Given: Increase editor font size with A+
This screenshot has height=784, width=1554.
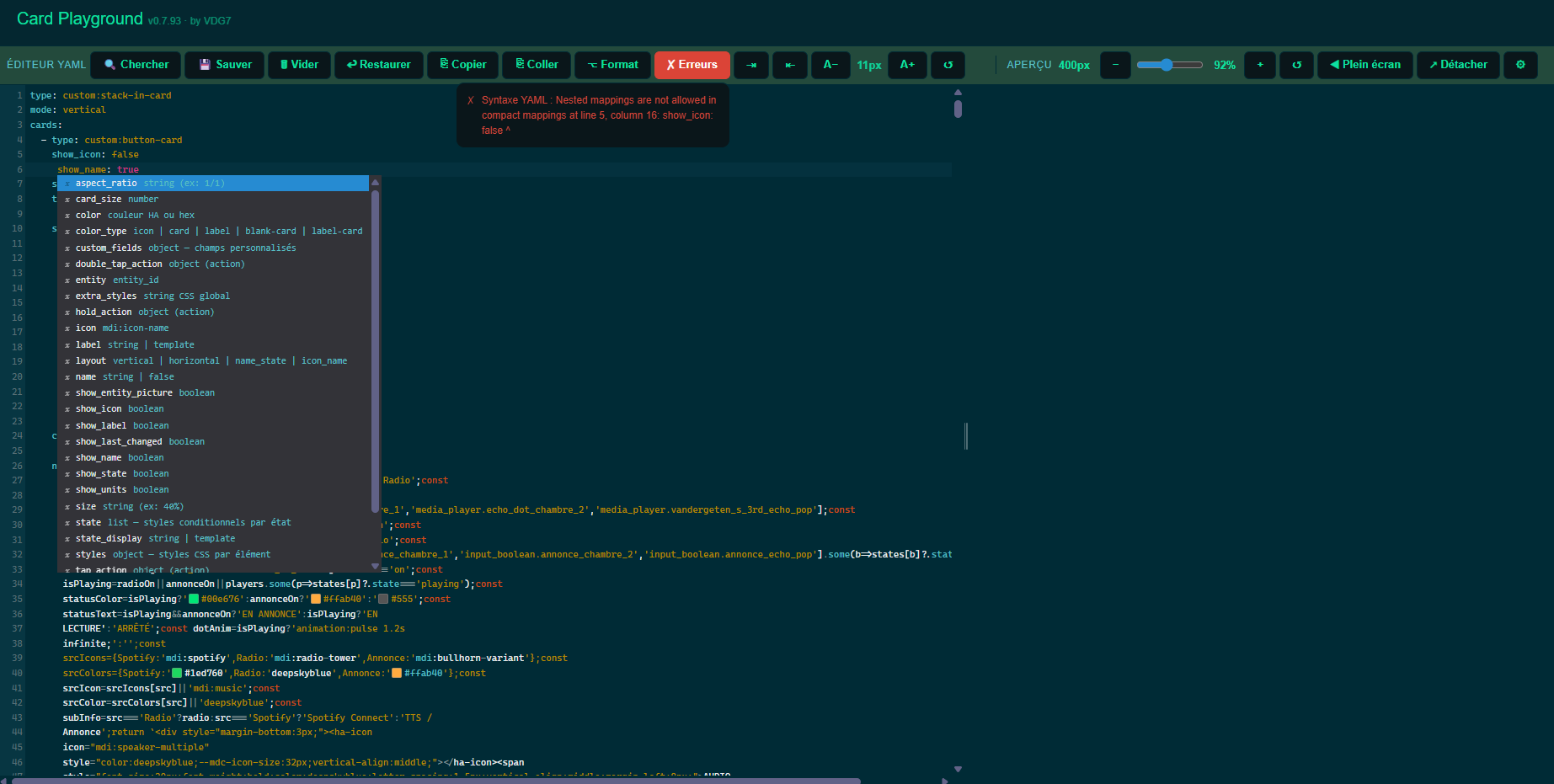Looking at the screenshot, I should 907,65.
